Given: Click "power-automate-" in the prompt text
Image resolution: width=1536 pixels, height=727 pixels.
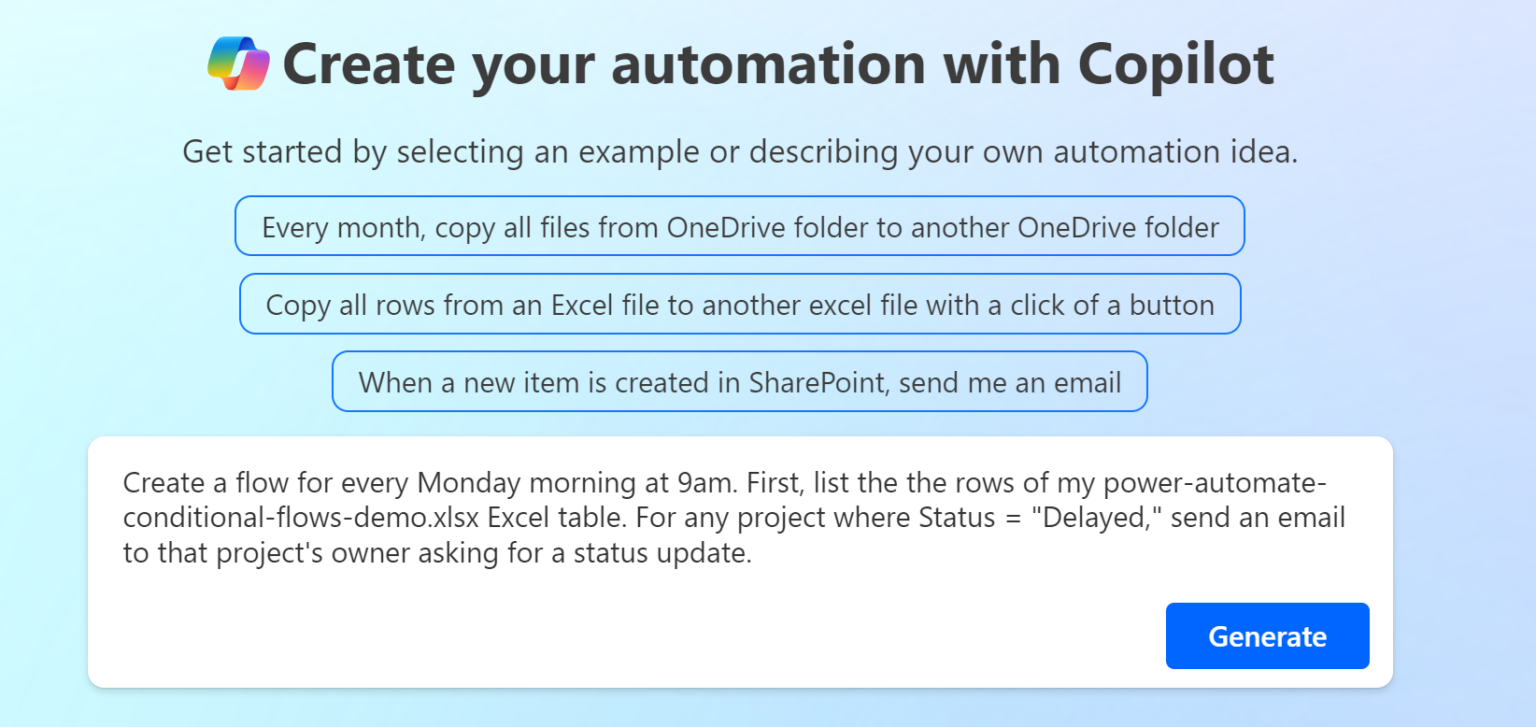Looking at the screenshot, I should coord(1214,483).
